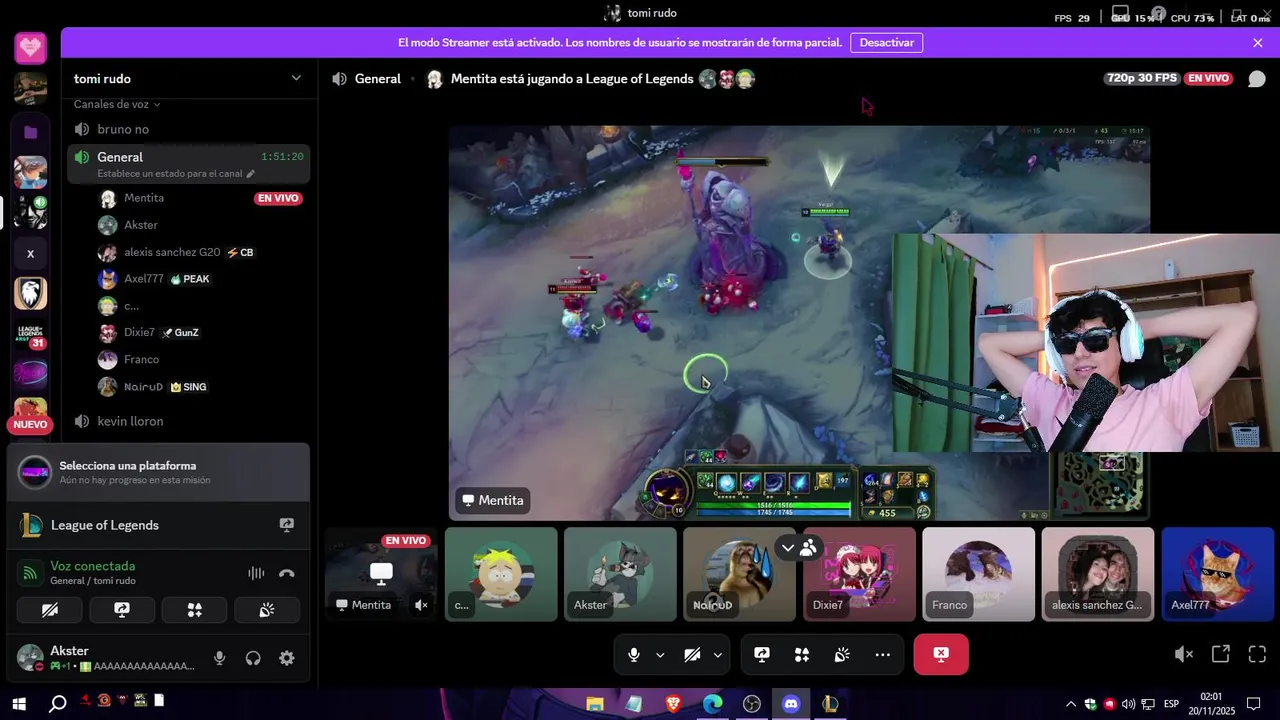Open the pink heart server icon
This screenshot has width=1280, height=720.
point(30,47)
